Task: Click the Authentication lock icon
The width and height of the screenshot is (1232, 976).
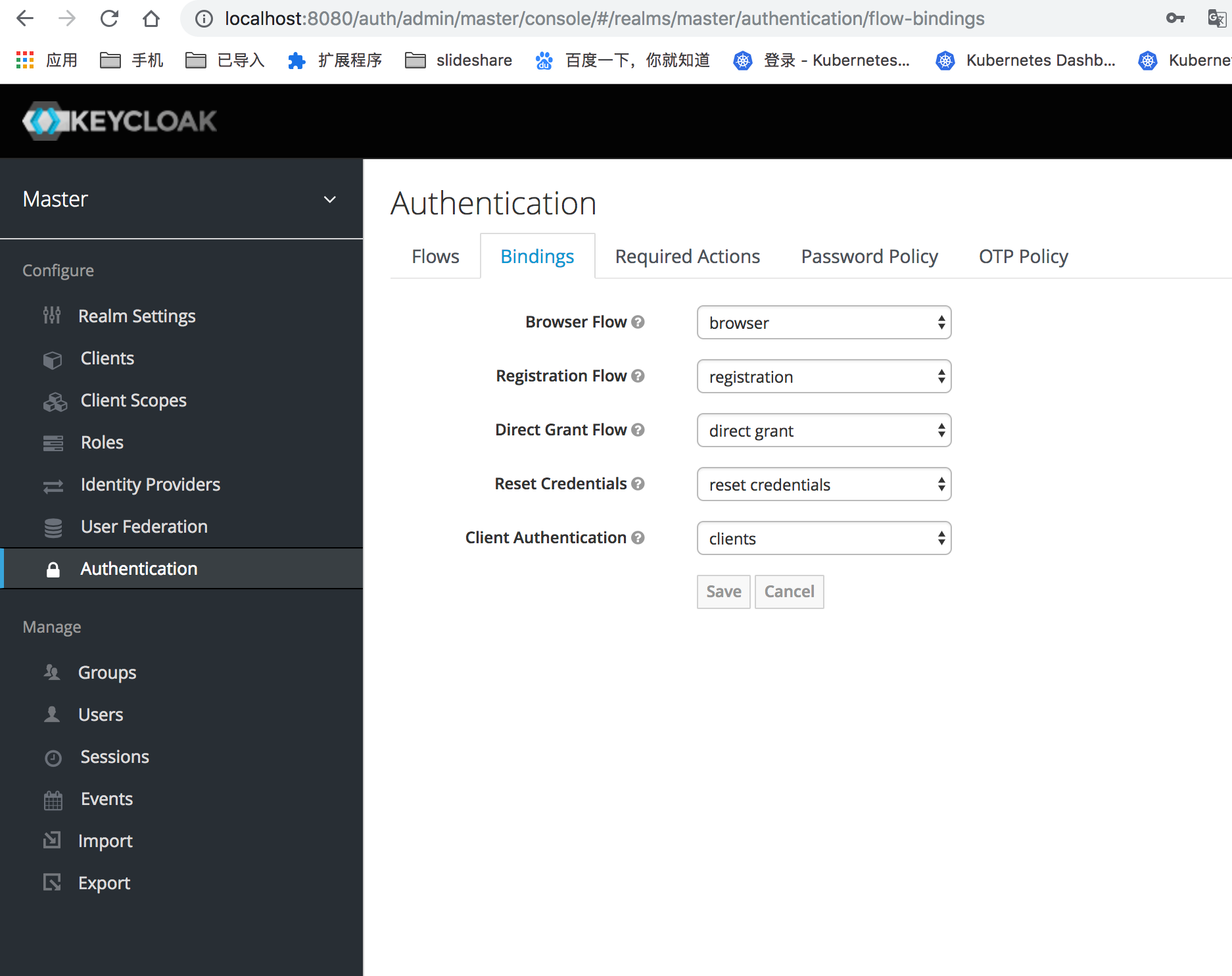Action: [x=53, y=568]
